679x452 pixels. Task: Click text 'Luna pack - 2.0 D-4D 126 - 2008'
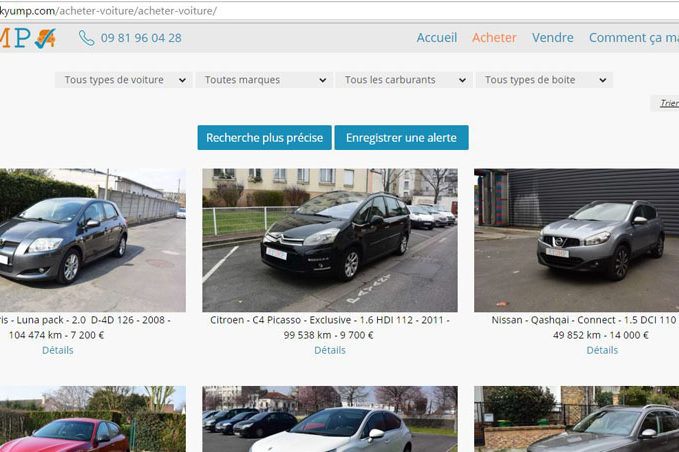point(91,320)
